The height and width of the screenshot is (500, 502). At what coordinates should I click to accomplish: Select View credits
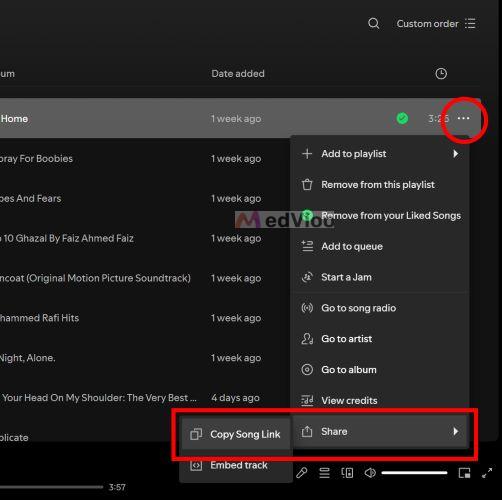[380, 400]
